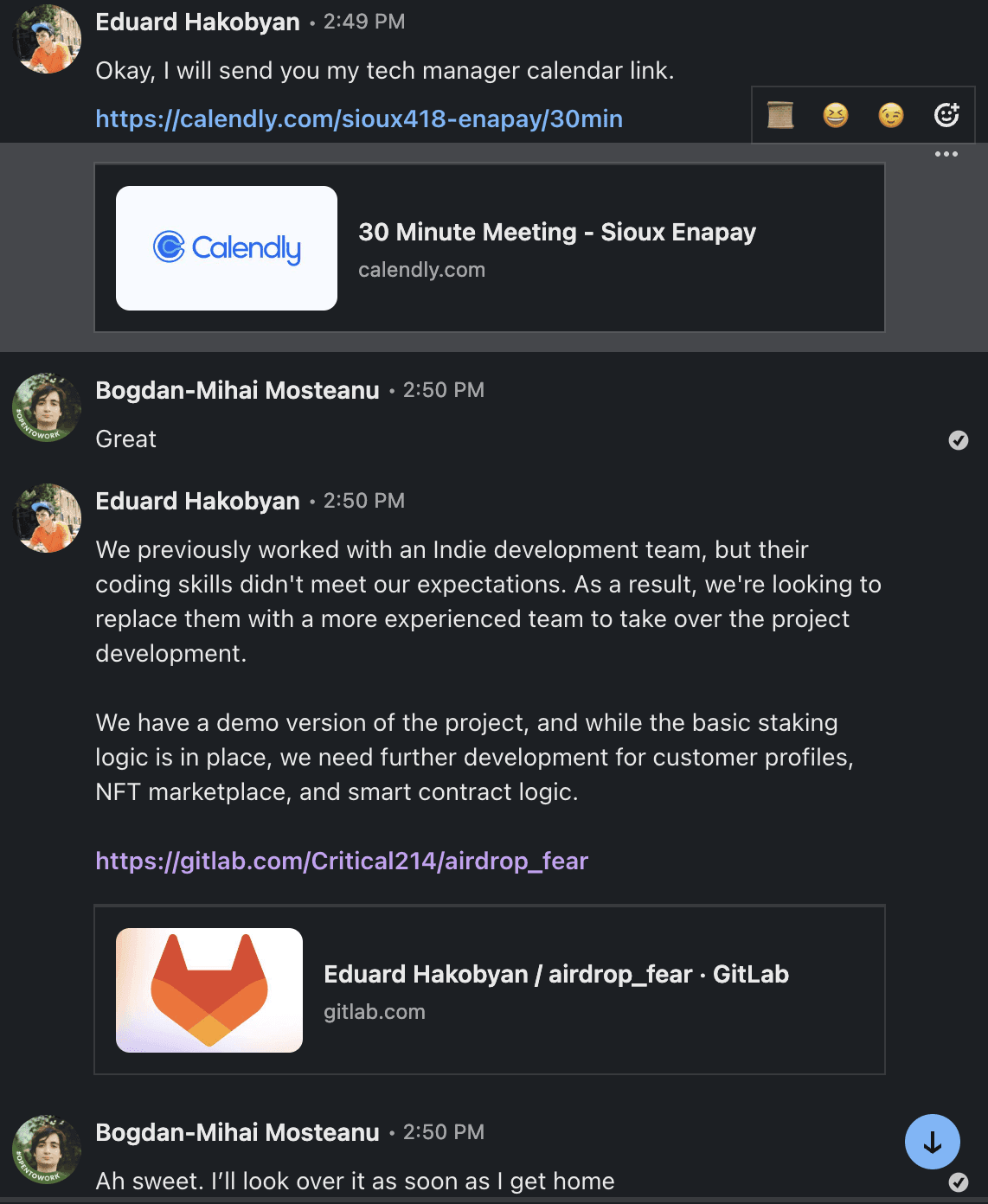This screenshot has width=988, height=1204.
Task: Open the 30 Minute Meeting Calendly preview card
Action: (x=490, y=247)
